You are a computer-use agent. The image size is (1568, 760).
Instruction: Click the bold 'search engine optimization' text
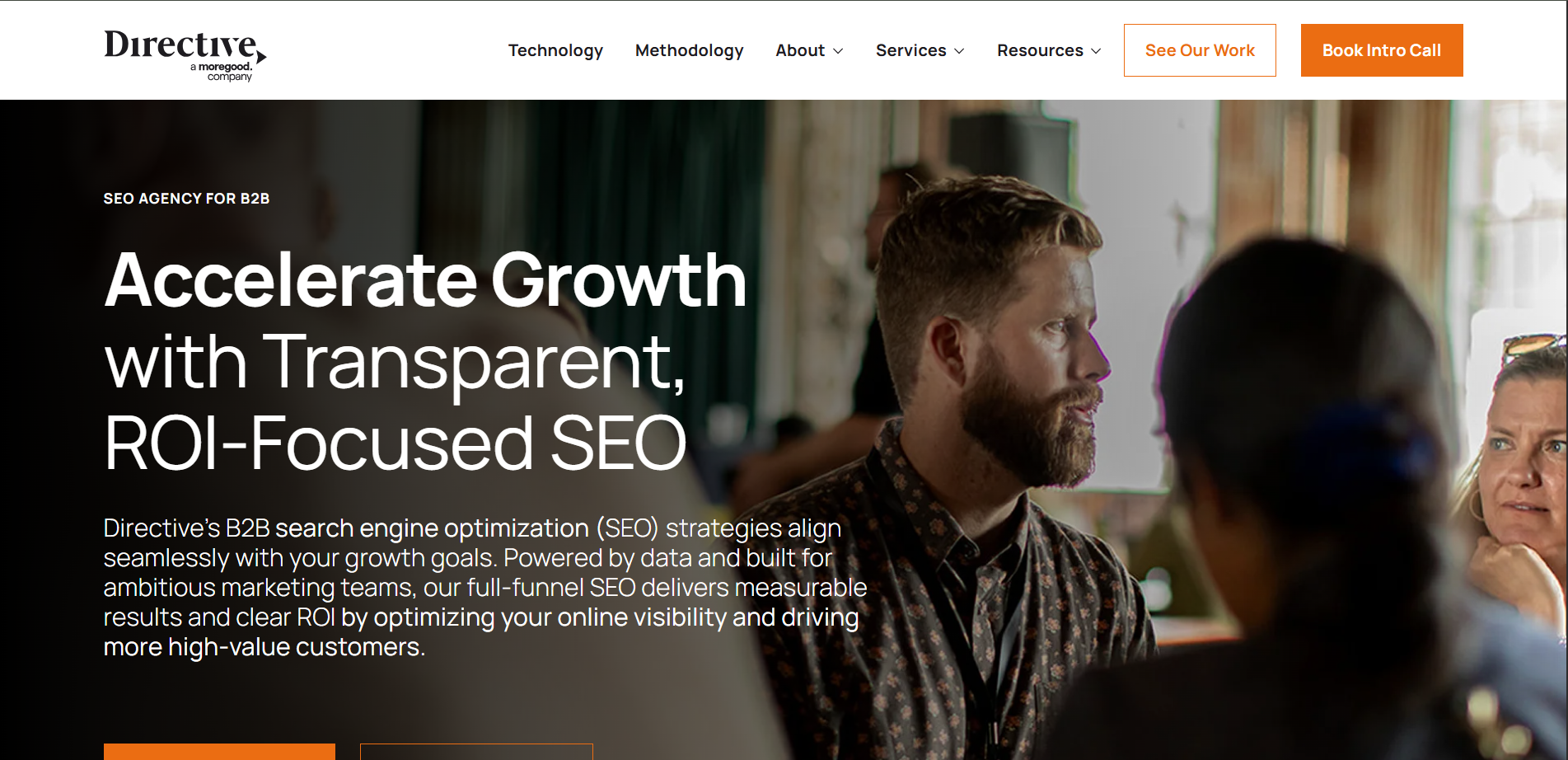coord(432,528)
